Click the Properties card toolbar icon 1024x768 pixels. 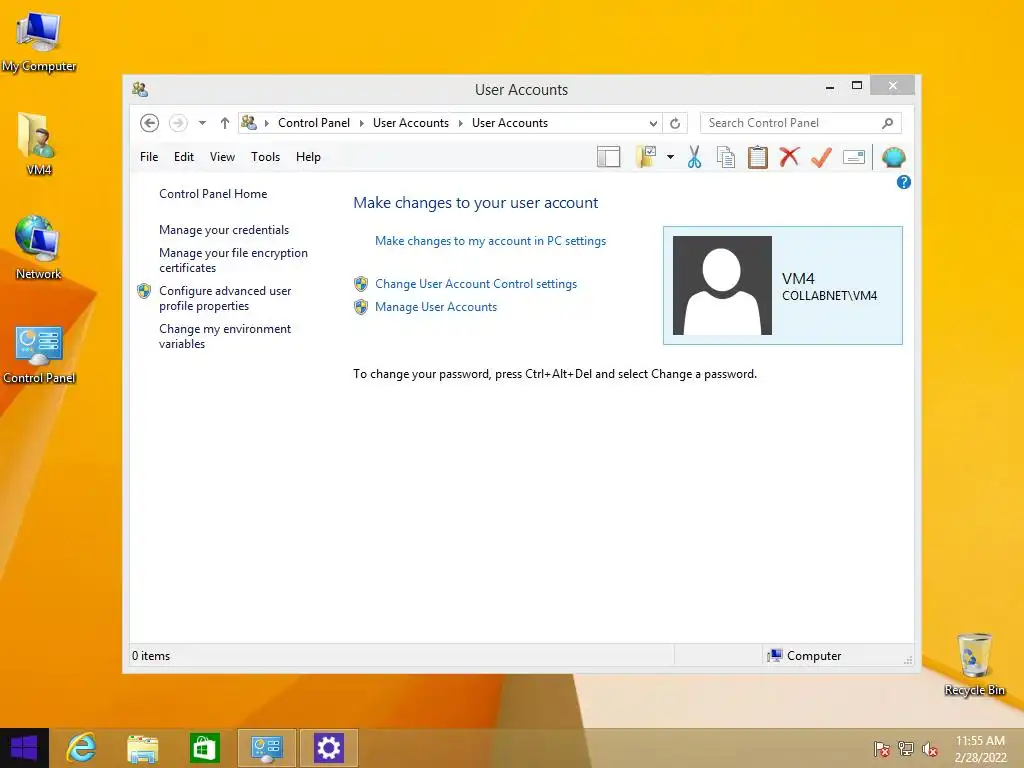click(x=854, y=157)
